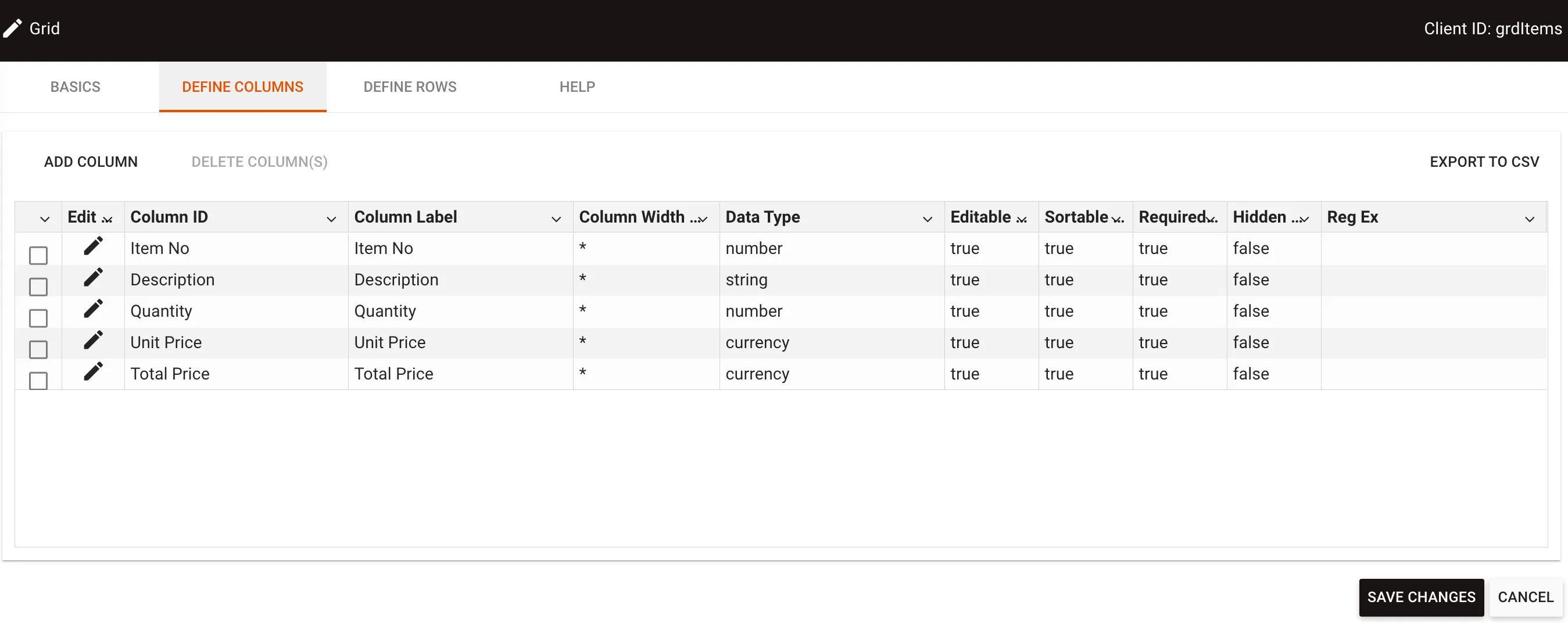Open the Data Type header dropdown
The width and height of the screenshot is (1568, 623).
(x=927, y=219)
